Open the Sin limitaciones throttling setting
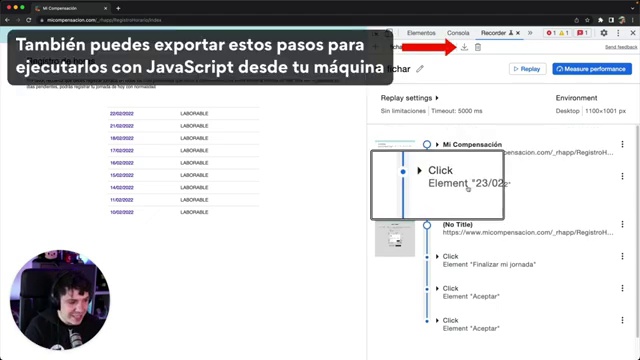640x360 pixels. click(x=403, y=111)
